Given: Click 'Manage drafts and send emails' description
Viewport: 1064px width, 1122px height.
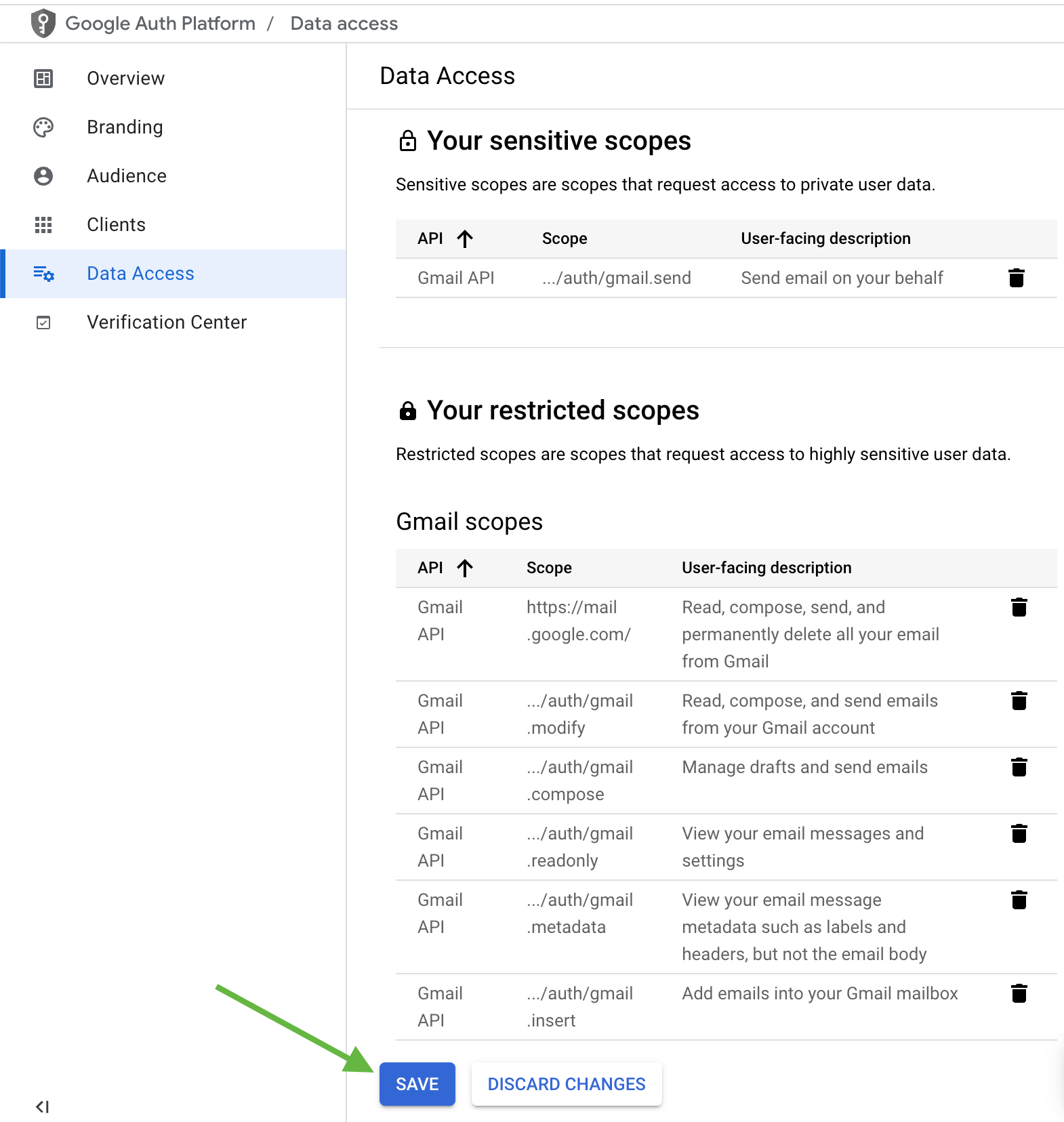Looking at the screenshot, I should click(x=804, y=767).
